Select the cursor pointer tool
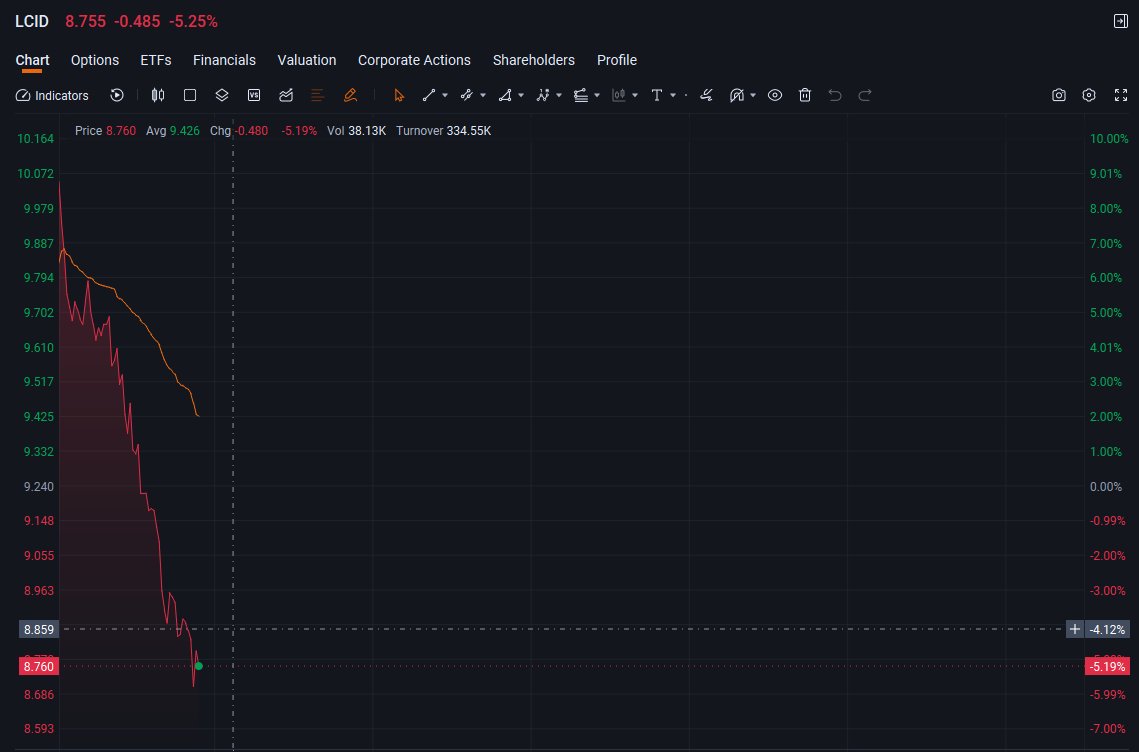1139x752 pixels. [x=398, y=95]
